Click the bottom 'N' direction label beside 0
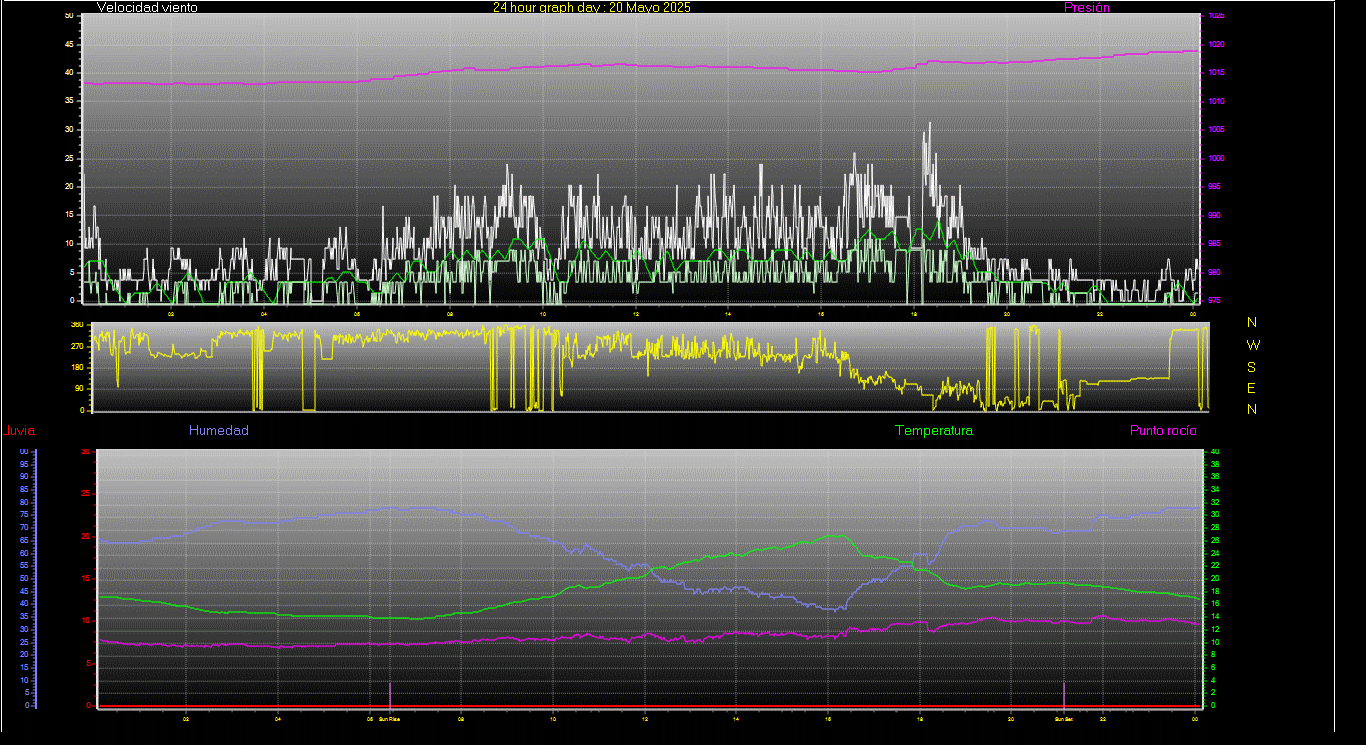1366x745 pixels. (x=1253, y=409)
